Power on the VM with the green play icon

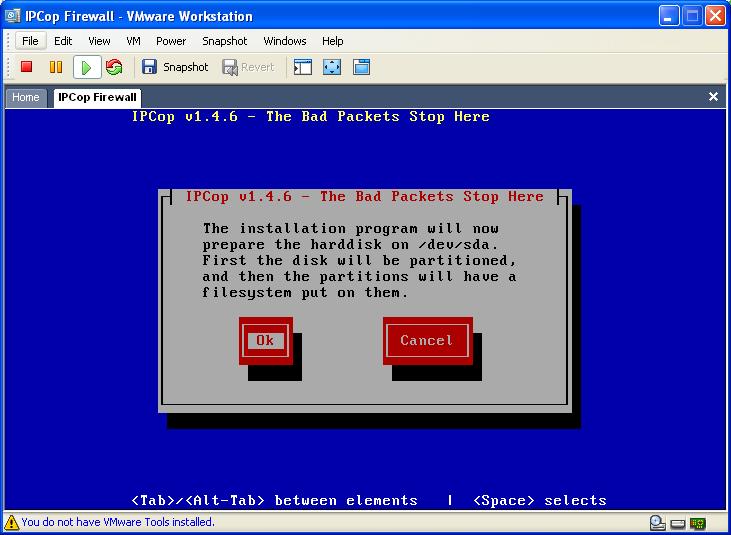point(87,68)
